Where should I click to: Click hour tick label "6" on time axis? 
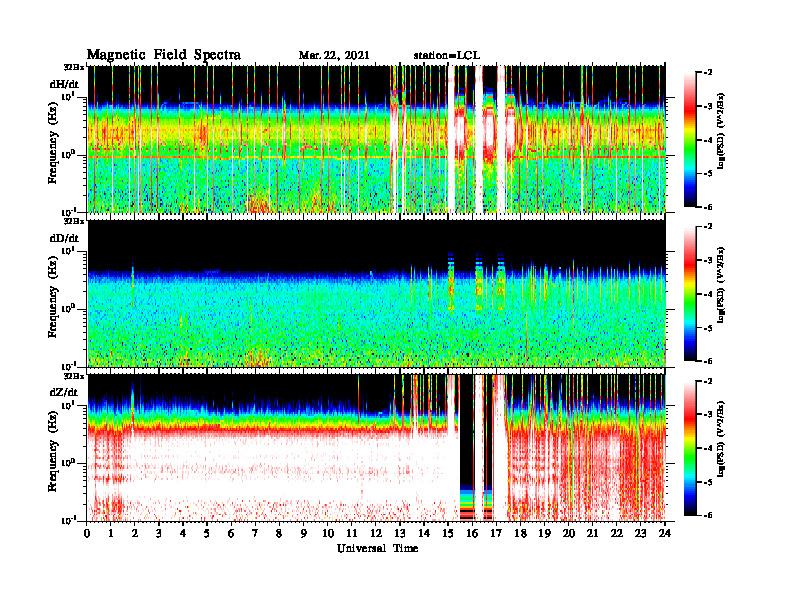click(x=231, y=533)
